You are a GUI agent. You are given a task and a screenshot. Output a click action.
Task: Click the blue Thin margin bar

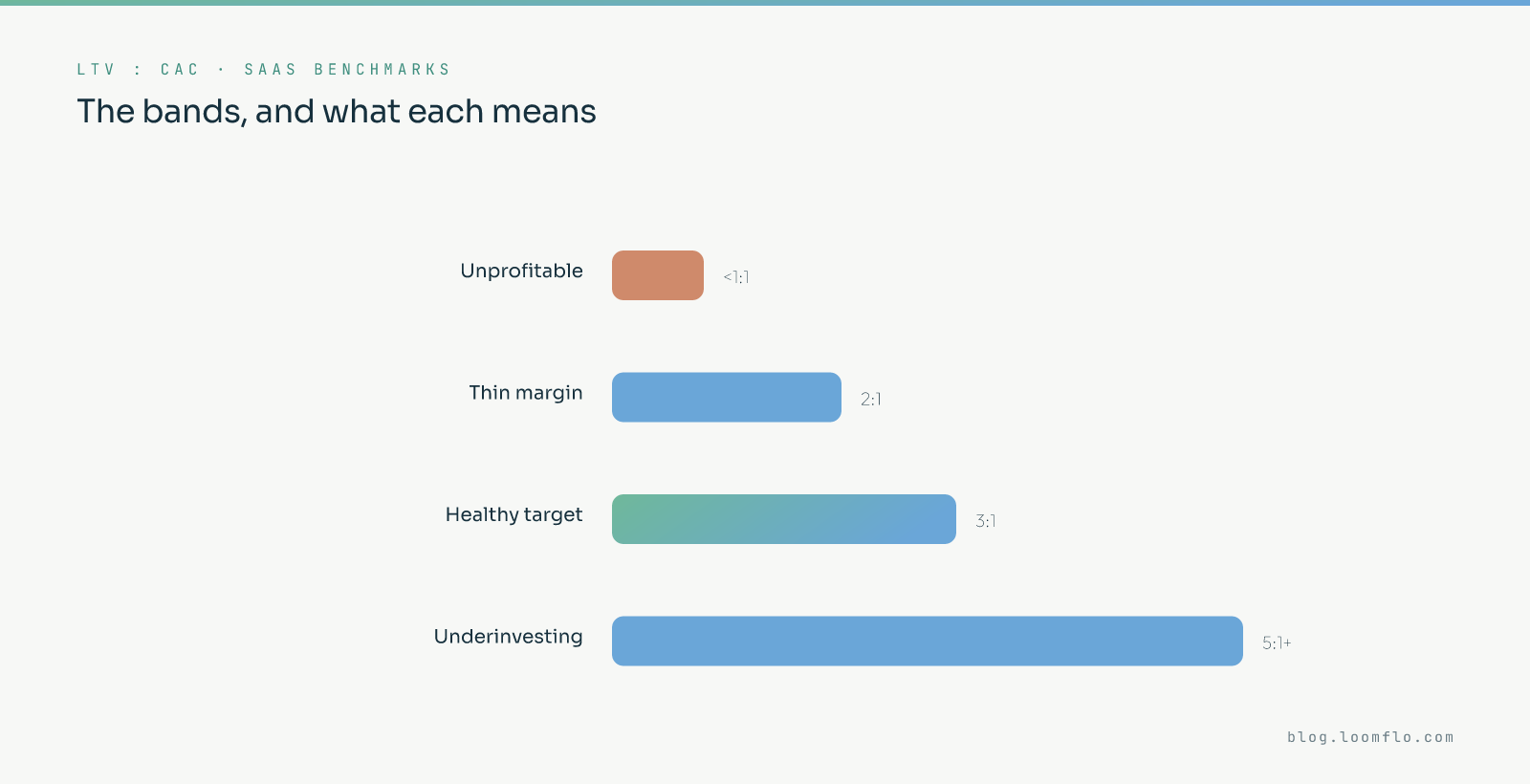click(727, 397)
